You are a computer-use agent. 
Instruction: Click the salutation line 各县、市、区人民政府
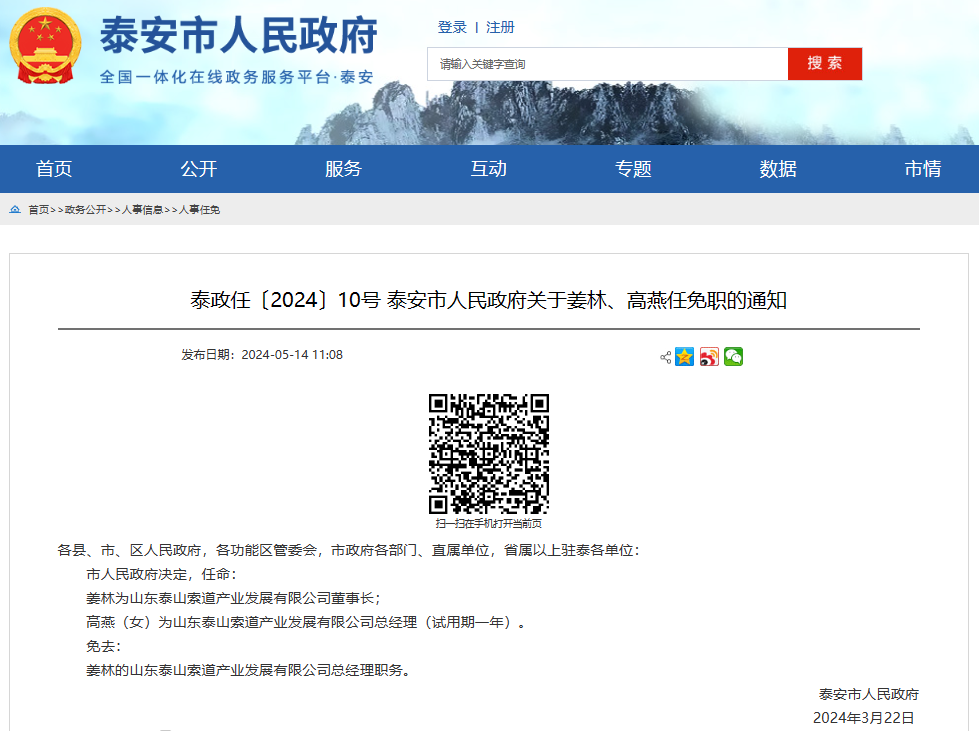348,550
